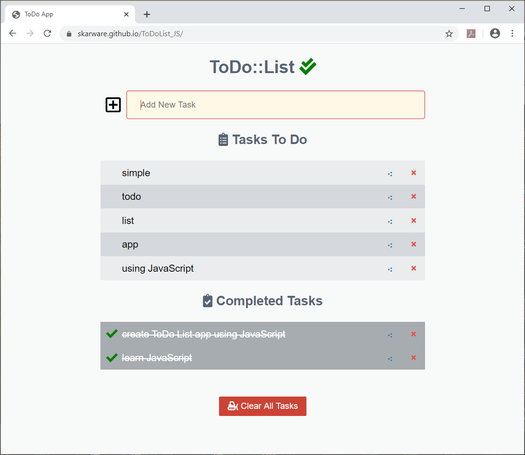The image size is (525, 455).
Task: Click blue share icon for 'list' task
Action: coord(390,222)
